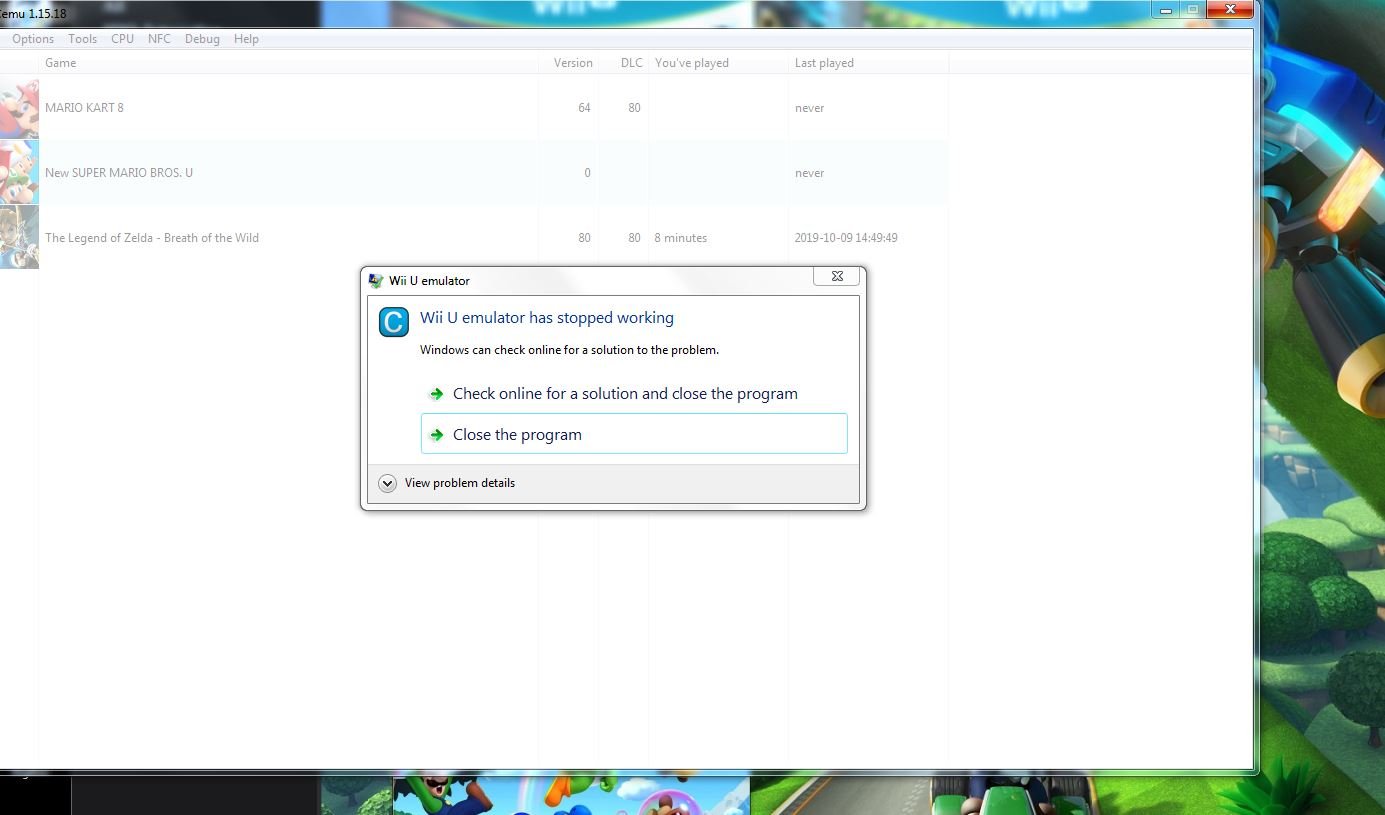Click the MARIO KART 8 game icon
This screenshot has width=1385, height=815.
tap(19, 108)
